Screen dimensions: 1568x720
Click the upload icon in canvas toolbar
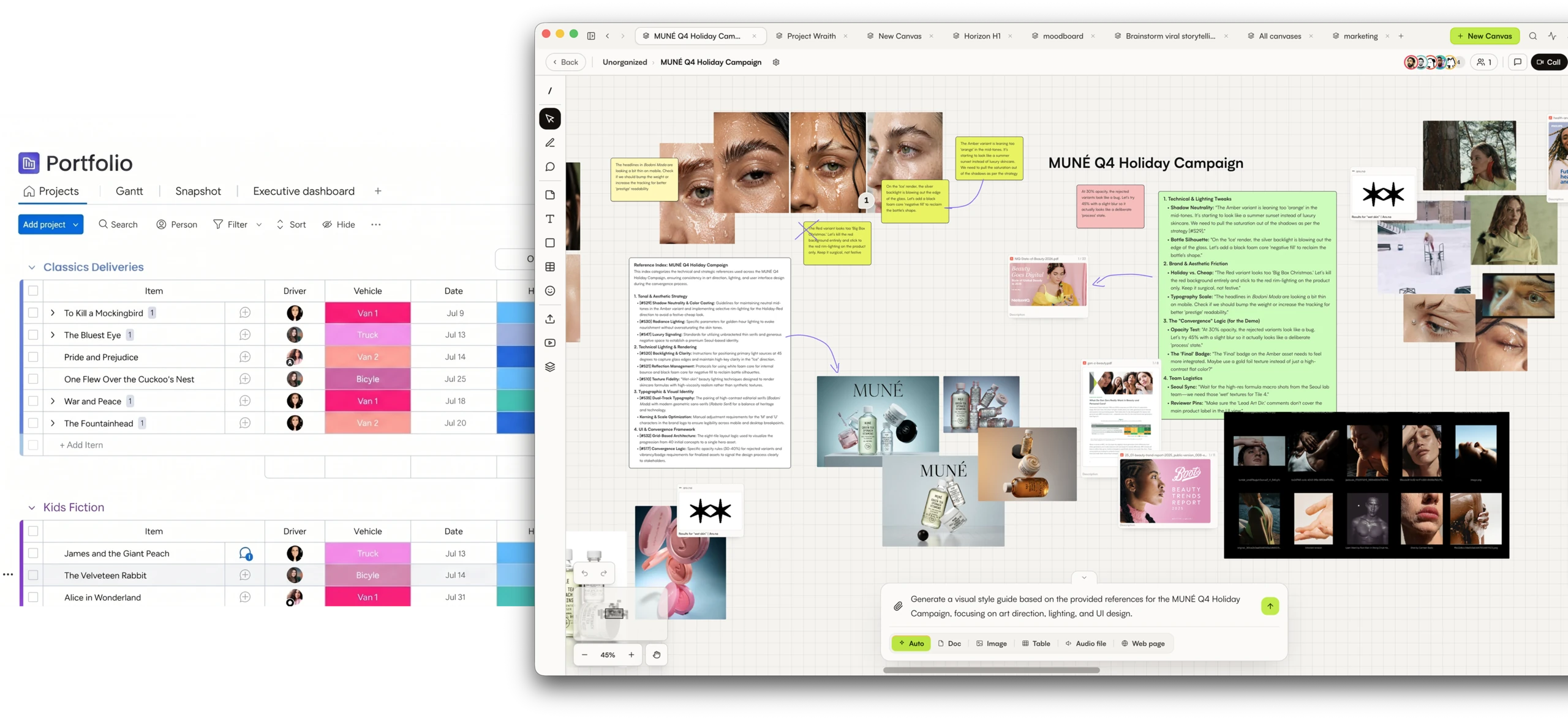click(549, 319)
